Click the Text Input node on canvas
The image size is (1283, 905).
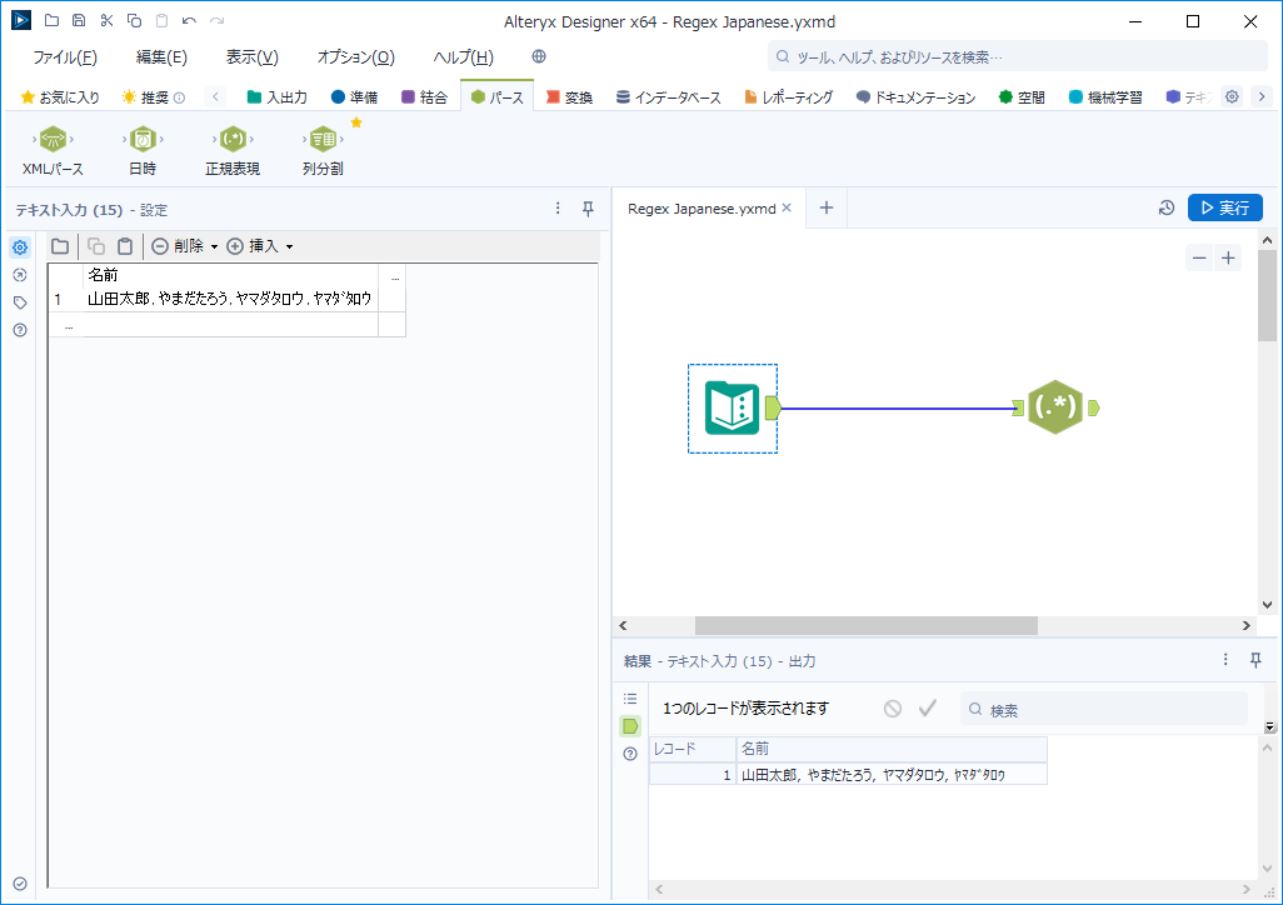(x=732, y=408)
